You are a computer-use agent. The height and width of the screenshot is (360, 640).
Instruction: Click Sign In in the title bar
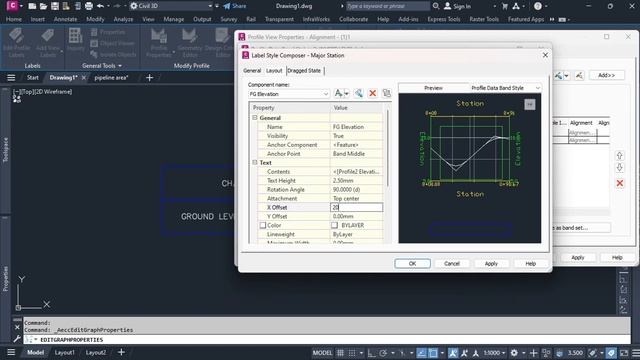tap(457, 6)
